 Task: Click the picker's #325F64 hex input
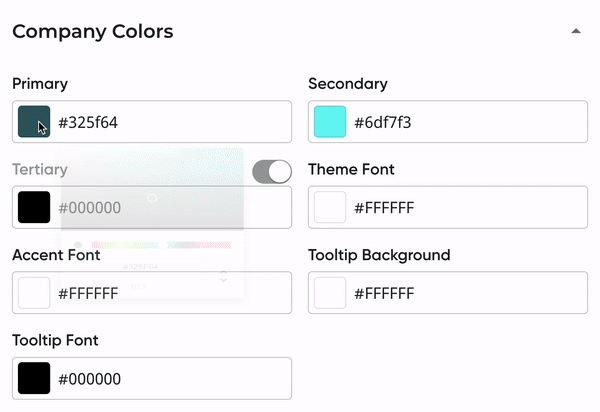(x=140, y=267)
